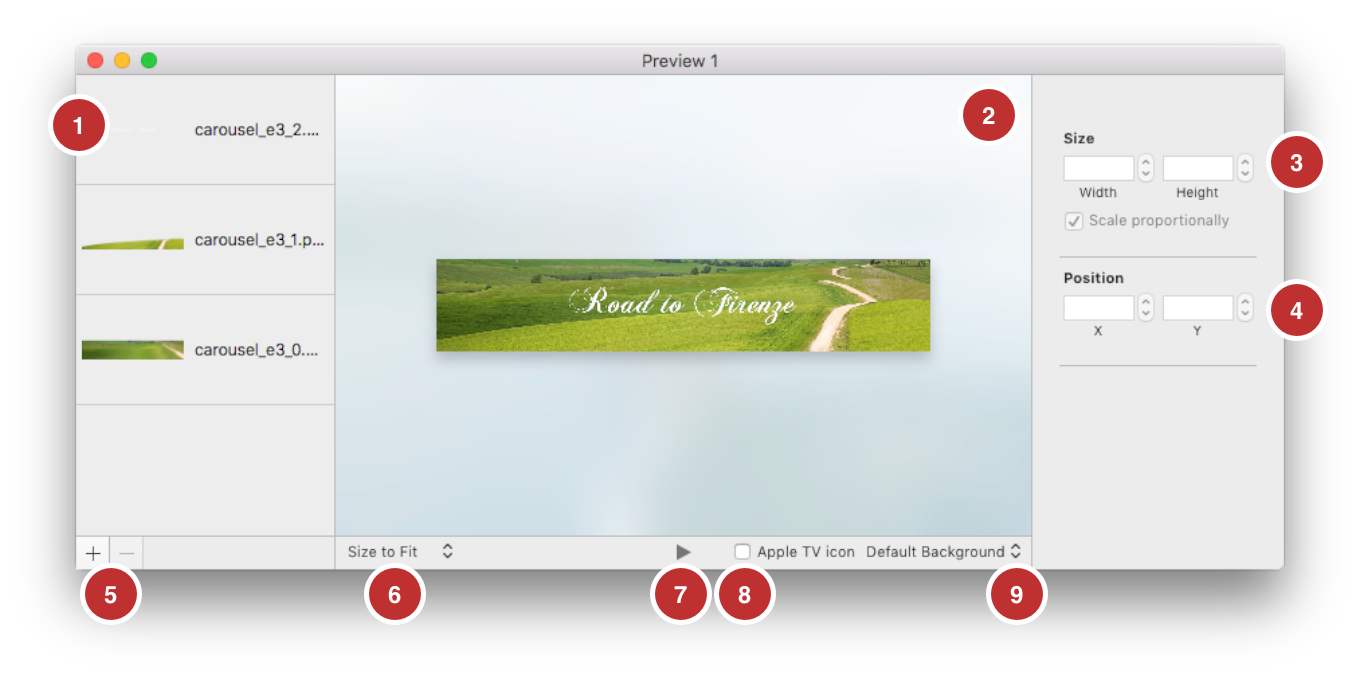This screenshot has width=1360, height=679.
Task: Add a new image layer with the plus icon
Action: (x=92, y=551)
